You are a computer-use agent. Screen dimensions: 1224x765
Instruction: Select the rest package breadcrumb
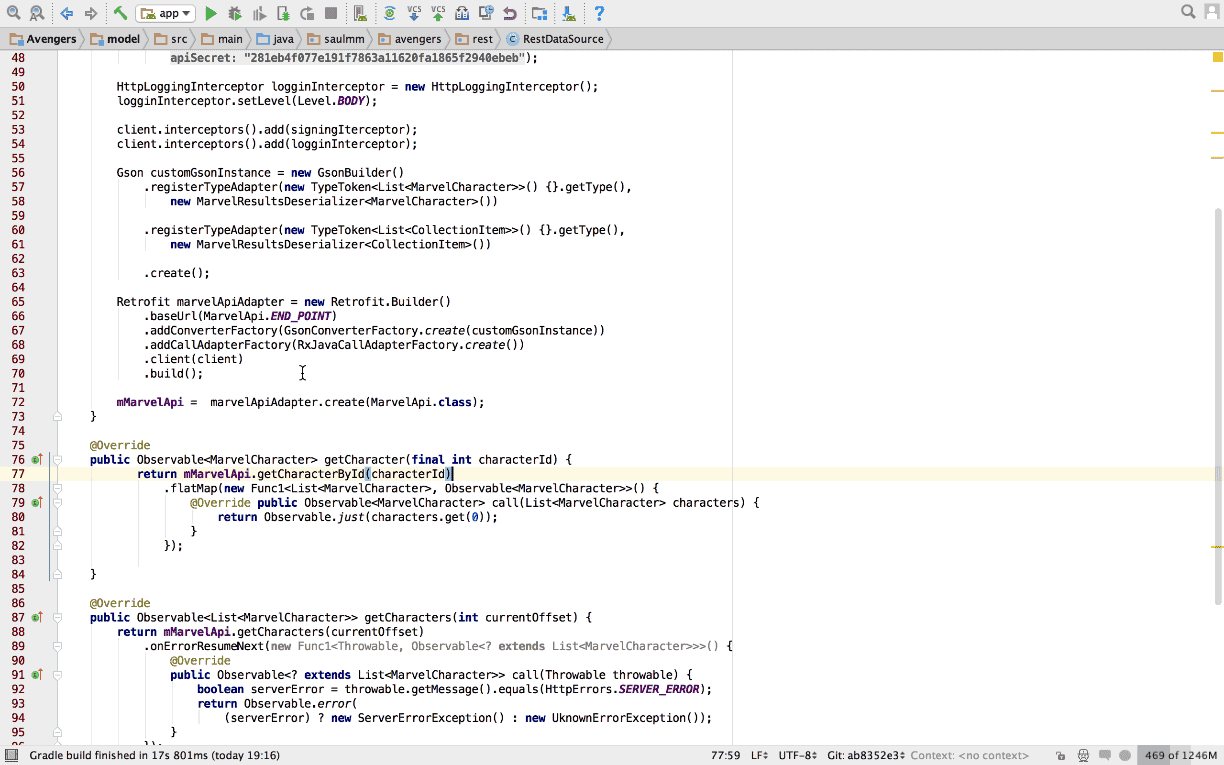[474, 39]
